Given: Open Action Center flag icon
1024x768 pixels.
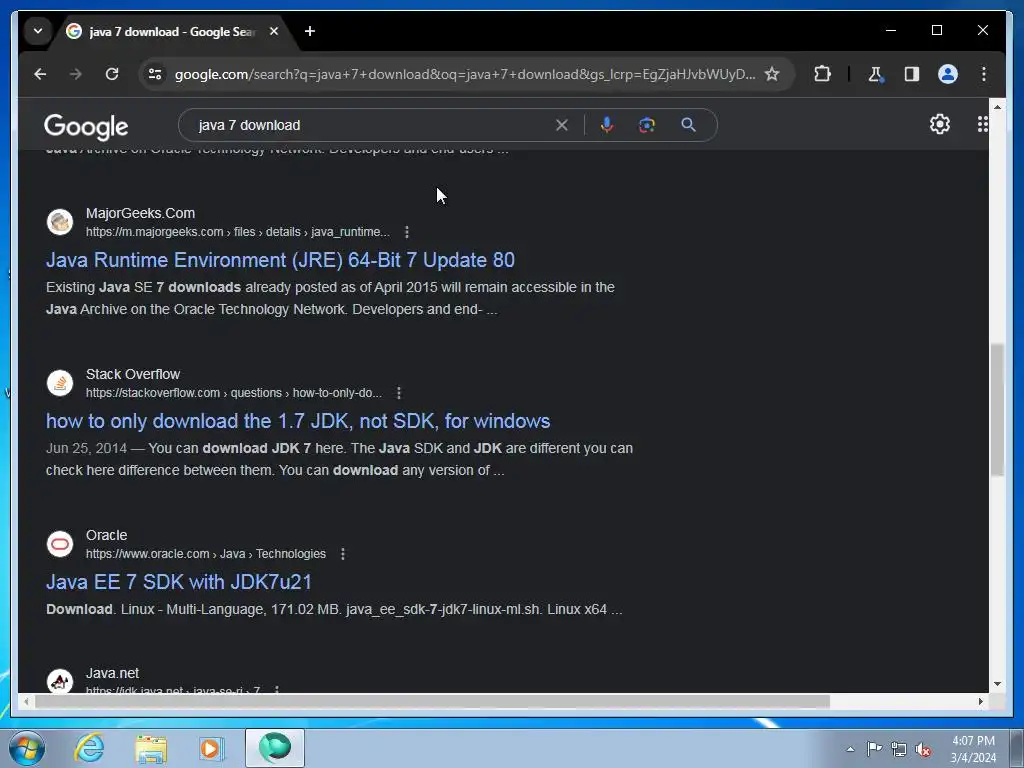Looking at the screenshot, I should coord(874,749).
